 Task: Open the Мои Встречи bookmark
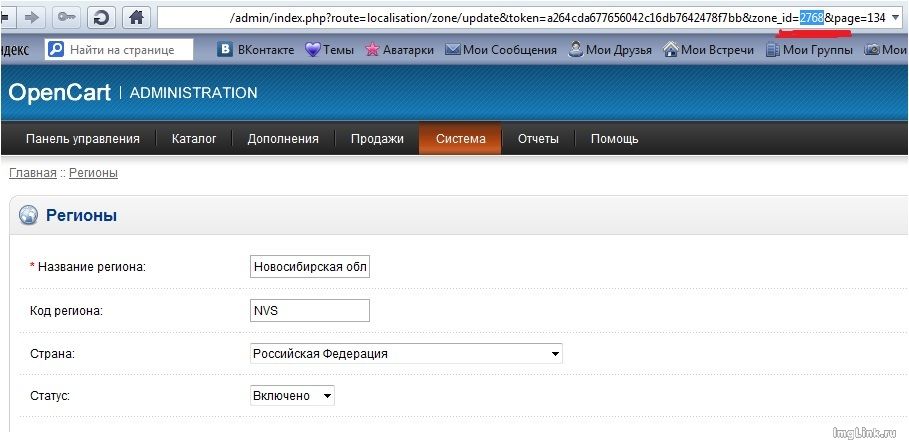coord(708,50)
